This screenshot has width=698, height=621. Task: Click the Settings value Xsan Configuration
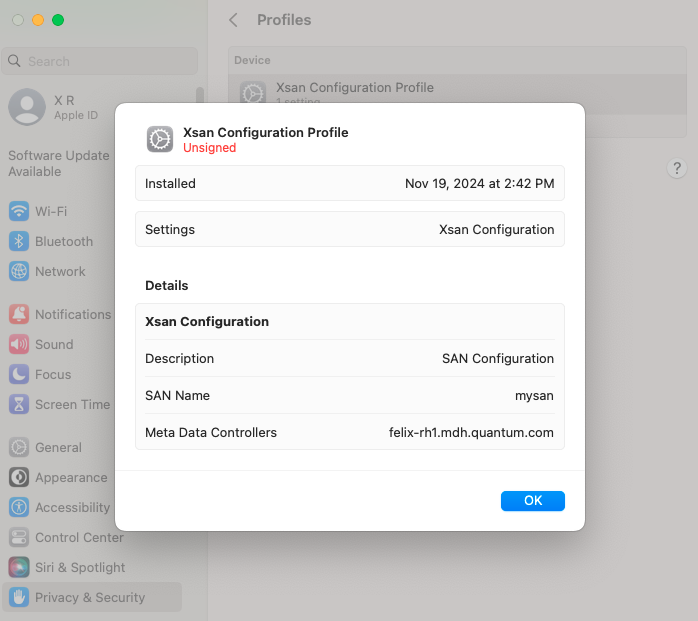tap(496, 229)
